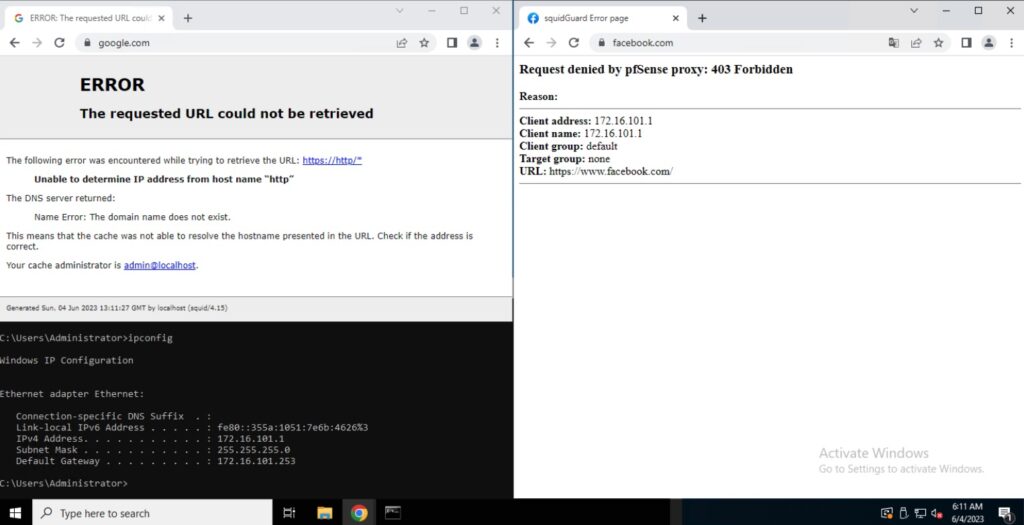Open Chrome from taskbar
Image resolution: width=1024 pixels, height=525 pixels.
coord(359,513)
